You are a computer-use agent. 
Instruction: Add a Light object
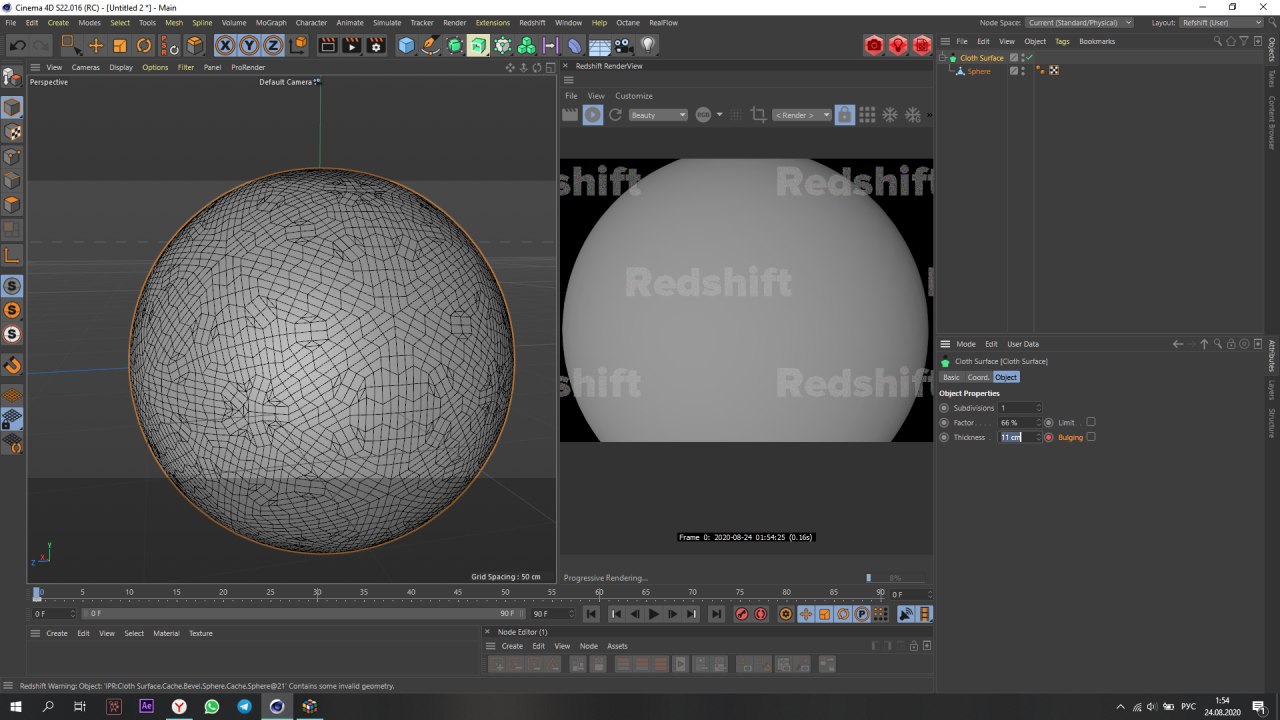[648, 45]
